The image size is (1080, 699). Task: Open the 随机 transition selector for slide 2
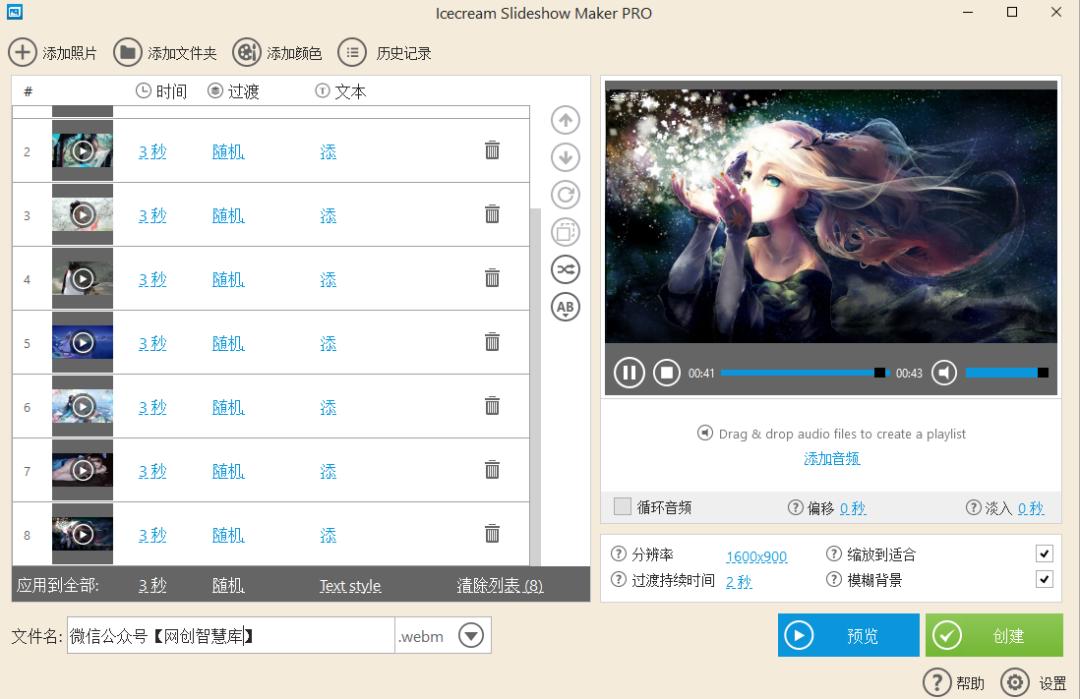click(x=227, y=150)
